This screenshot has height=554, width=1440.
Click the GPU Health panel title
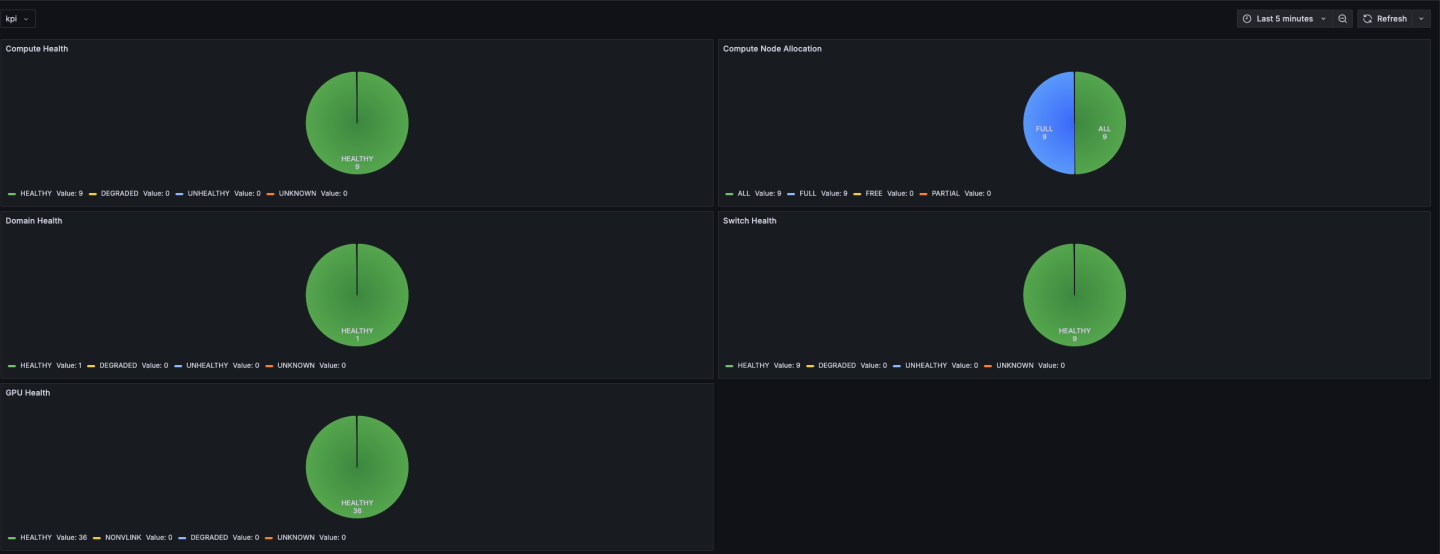tap(28, 392)
